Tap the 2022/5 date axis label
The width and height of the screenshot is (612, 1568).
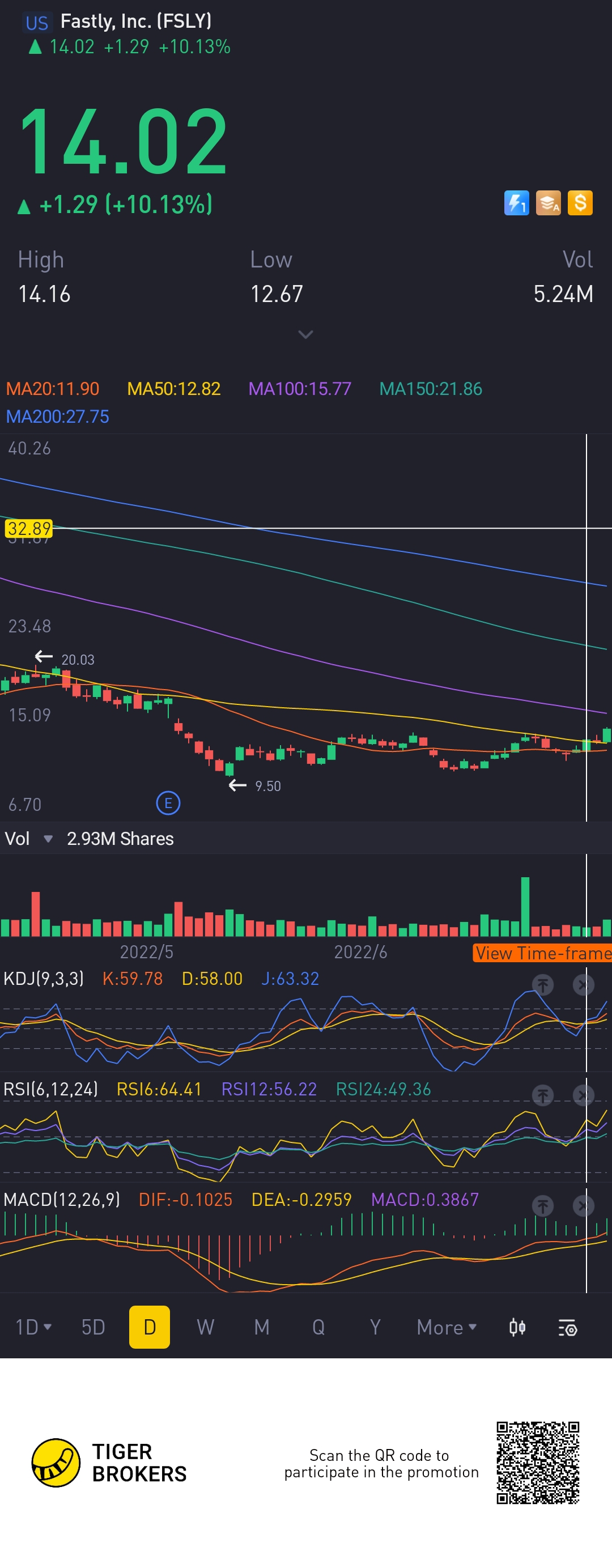(146, 952)
